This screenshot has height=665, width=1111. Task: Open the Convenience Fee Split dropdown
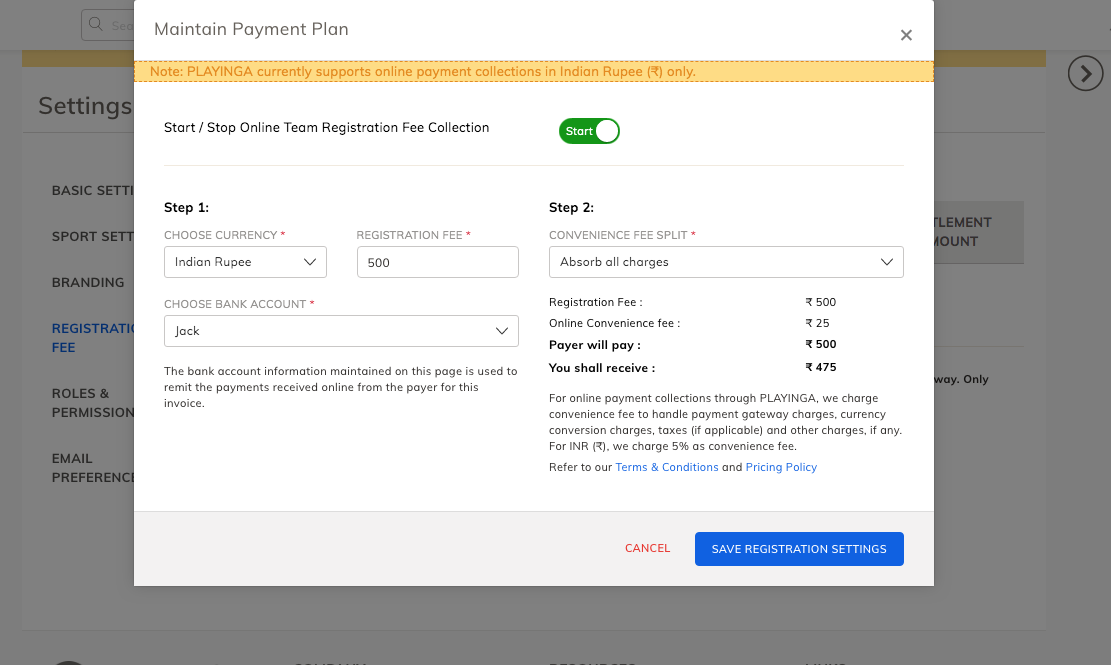tap(726, 262)
